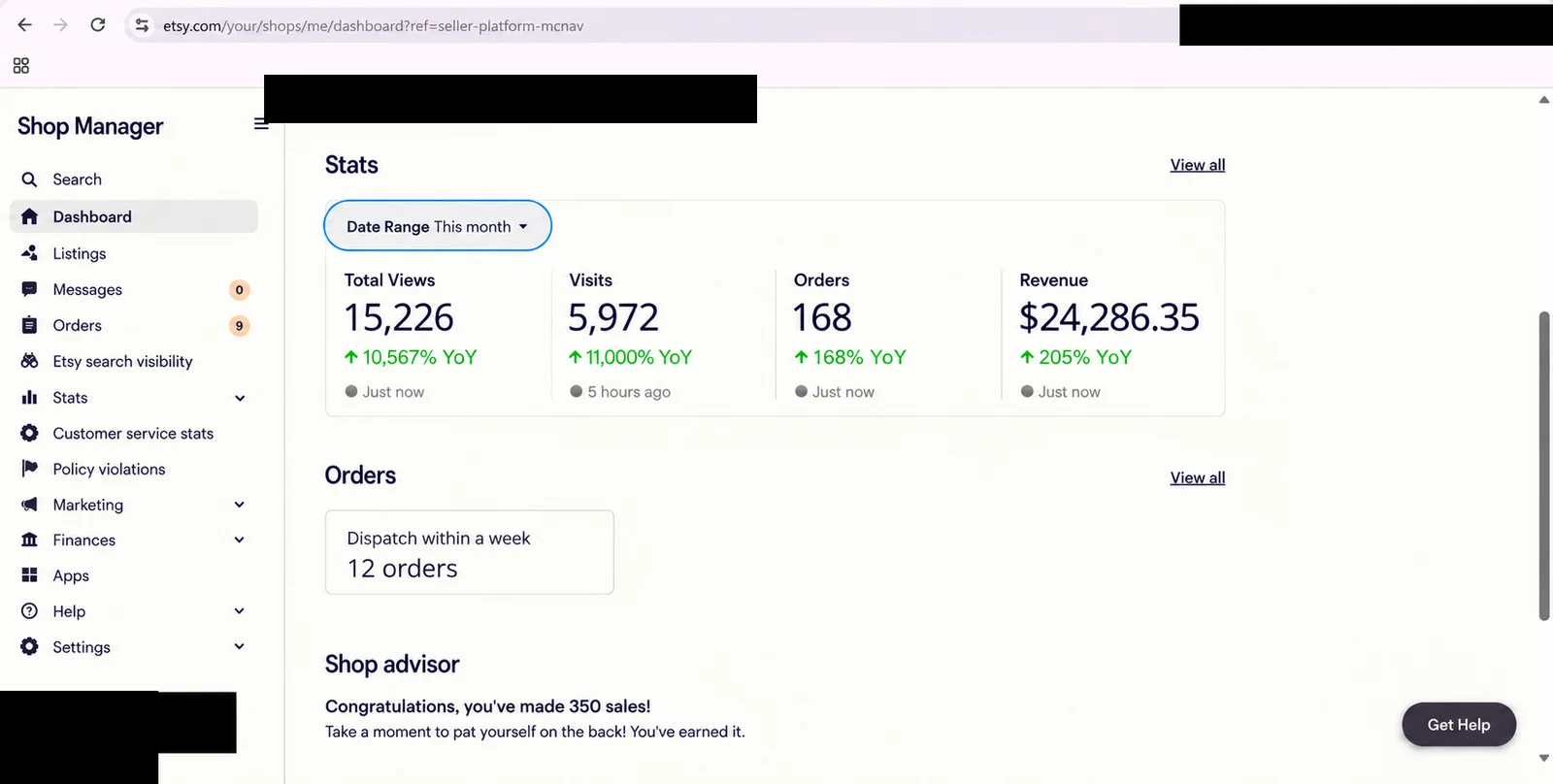Open Customer service stats menu item

point(133,433)
